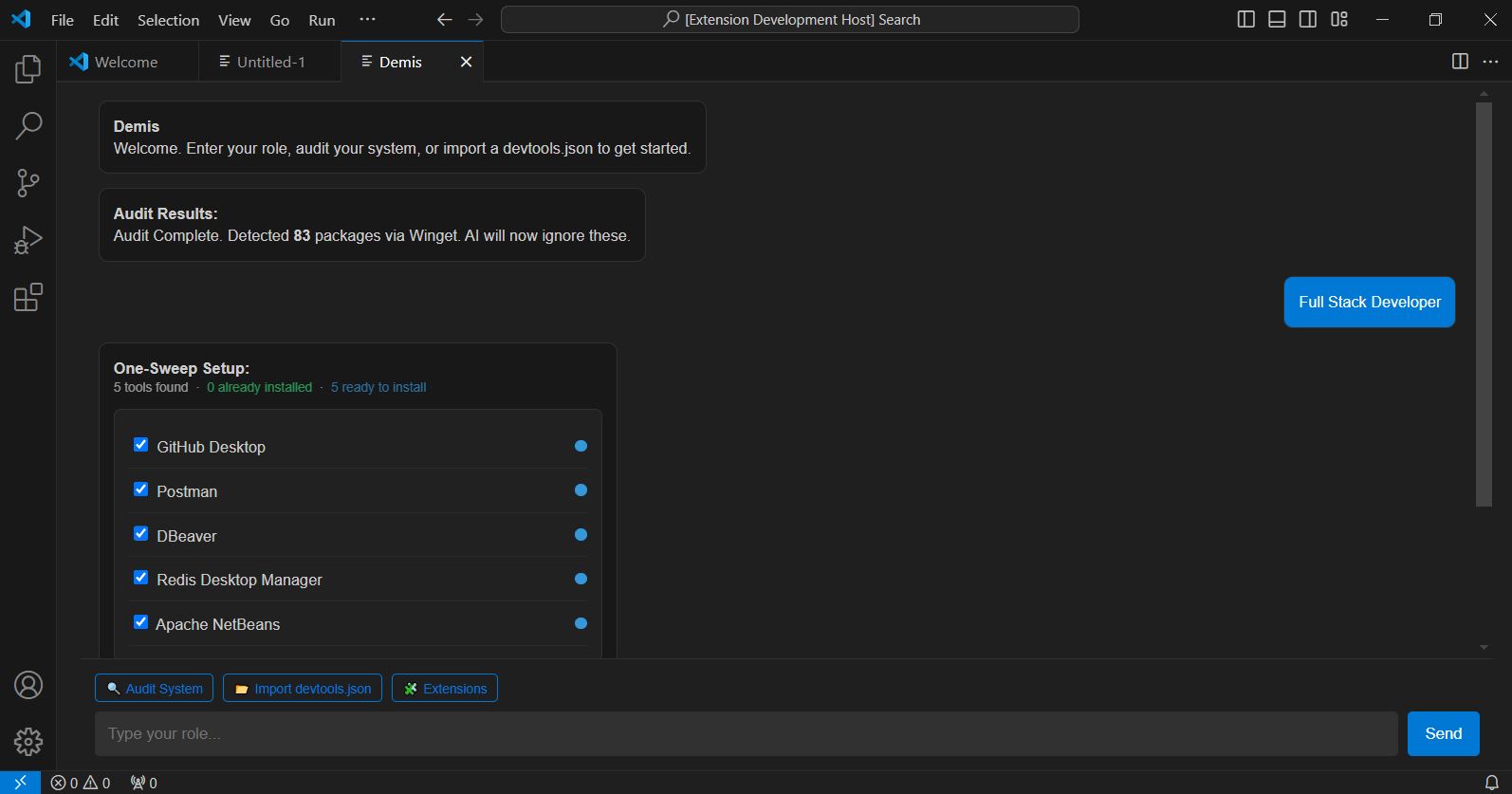Switch to the Welcome tab

[127, 62]
